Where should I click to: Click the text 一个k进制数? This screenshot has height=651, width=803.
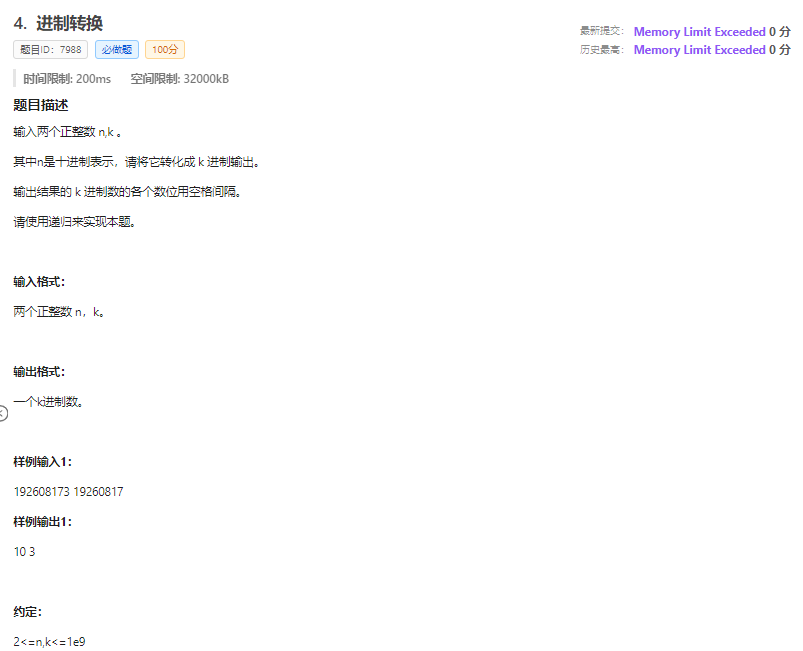48,402
